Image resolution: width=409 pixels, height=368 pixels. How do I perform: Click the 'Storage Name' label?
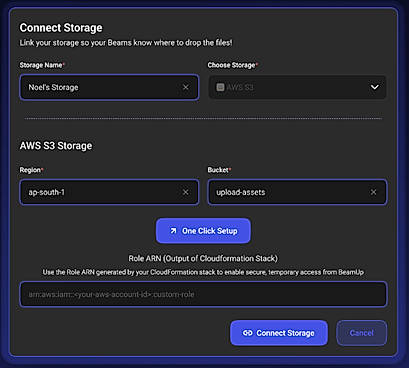tap(41, 65)
